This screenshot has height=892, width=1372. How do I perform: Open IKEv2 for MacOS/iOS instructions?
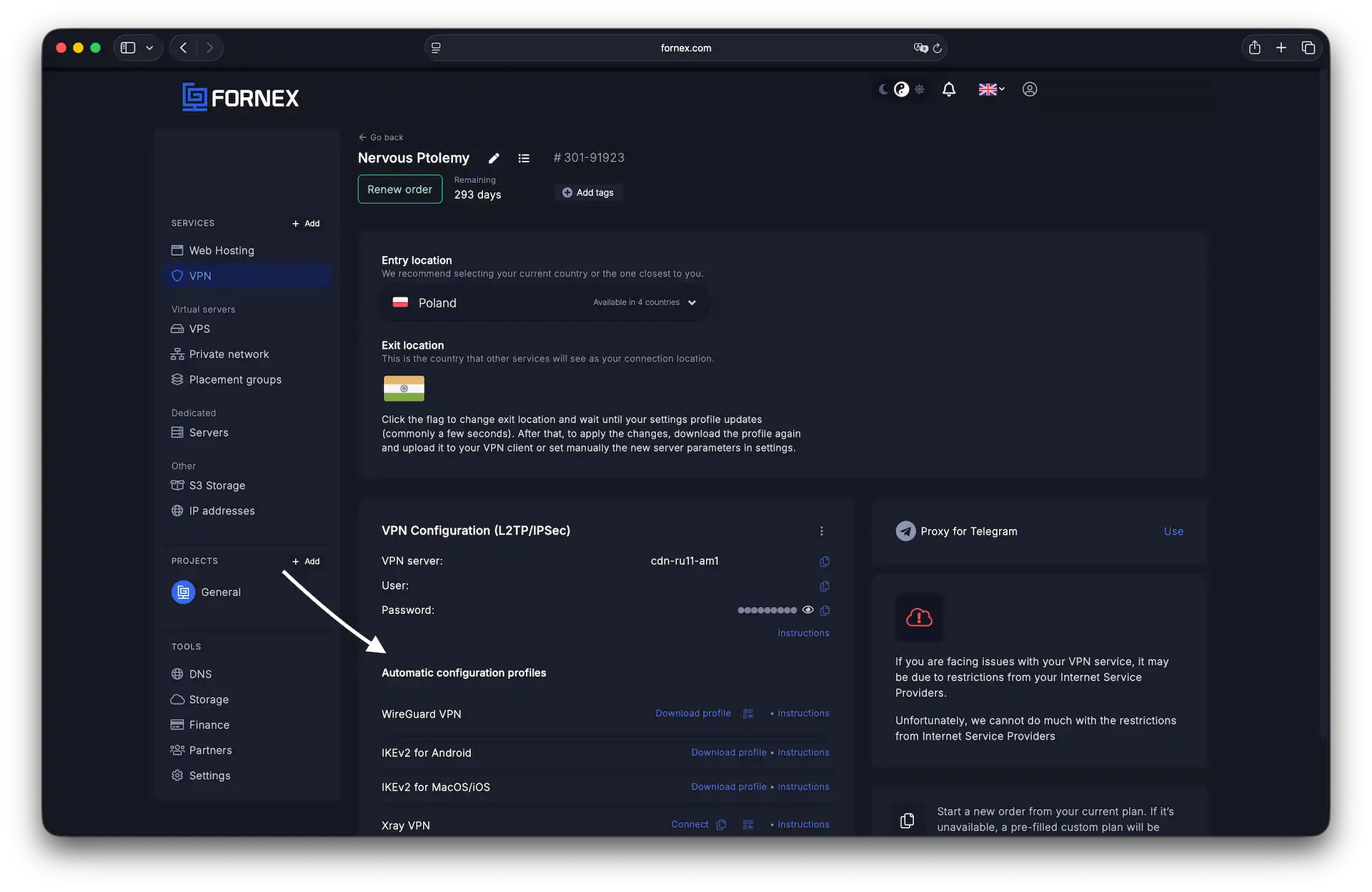click(803, 787)
